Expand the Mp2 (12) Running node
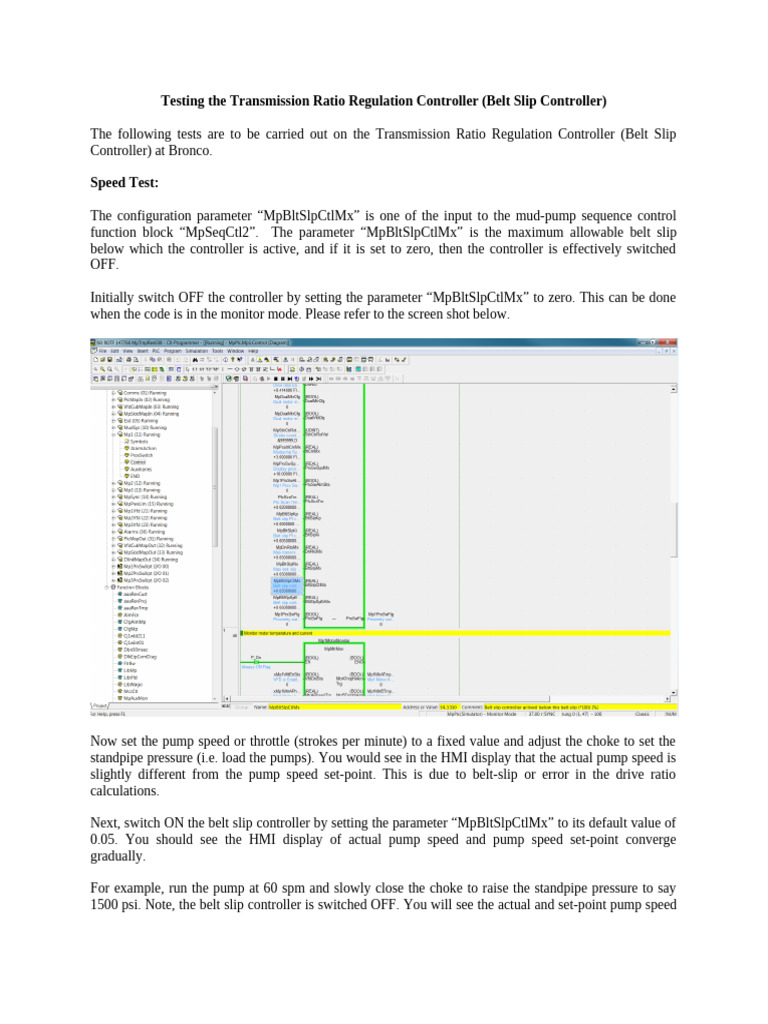Image resolution: width=768 pixels, height=1024 pixels. (114, 483)
